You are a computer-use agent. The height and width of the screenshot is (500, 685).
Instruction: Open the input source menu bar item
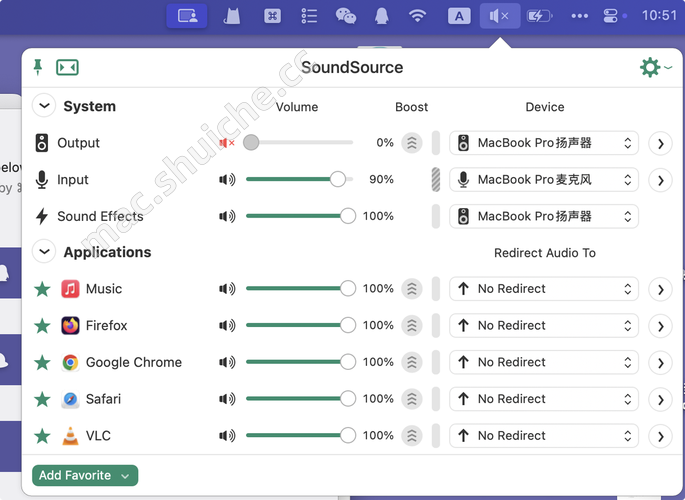458,16
